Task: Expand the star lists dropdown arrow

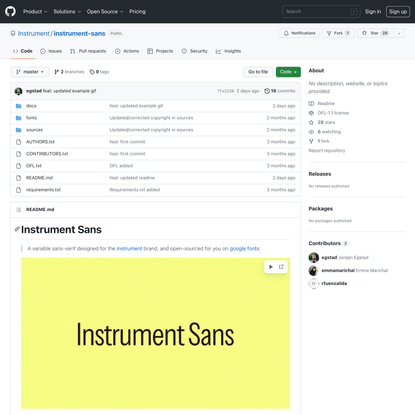Action: 399,33
